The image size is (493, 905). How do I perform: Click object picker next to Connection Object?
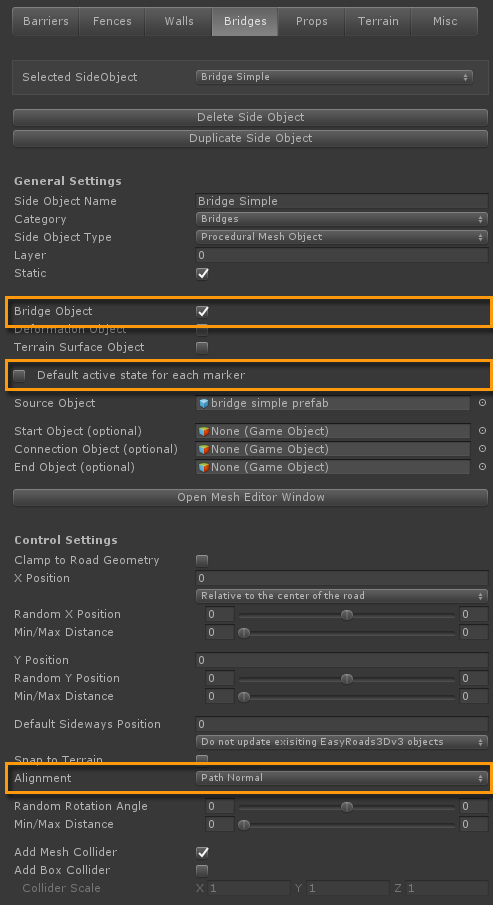(x=483, y=448)
